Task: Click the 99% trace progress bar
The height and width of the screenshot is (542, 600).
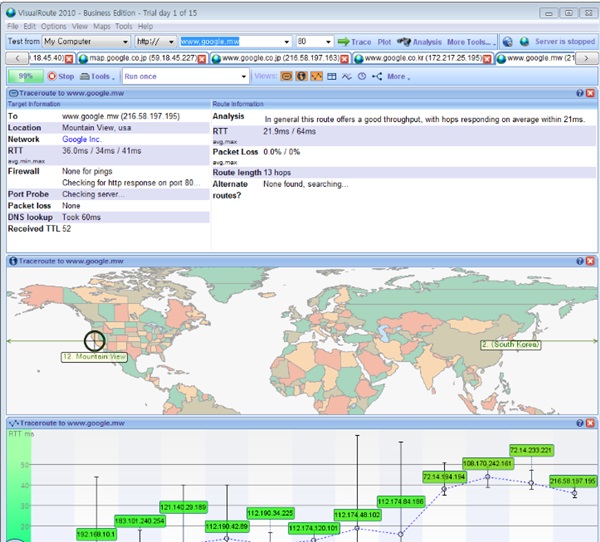Action: click(x=26, y=76)
